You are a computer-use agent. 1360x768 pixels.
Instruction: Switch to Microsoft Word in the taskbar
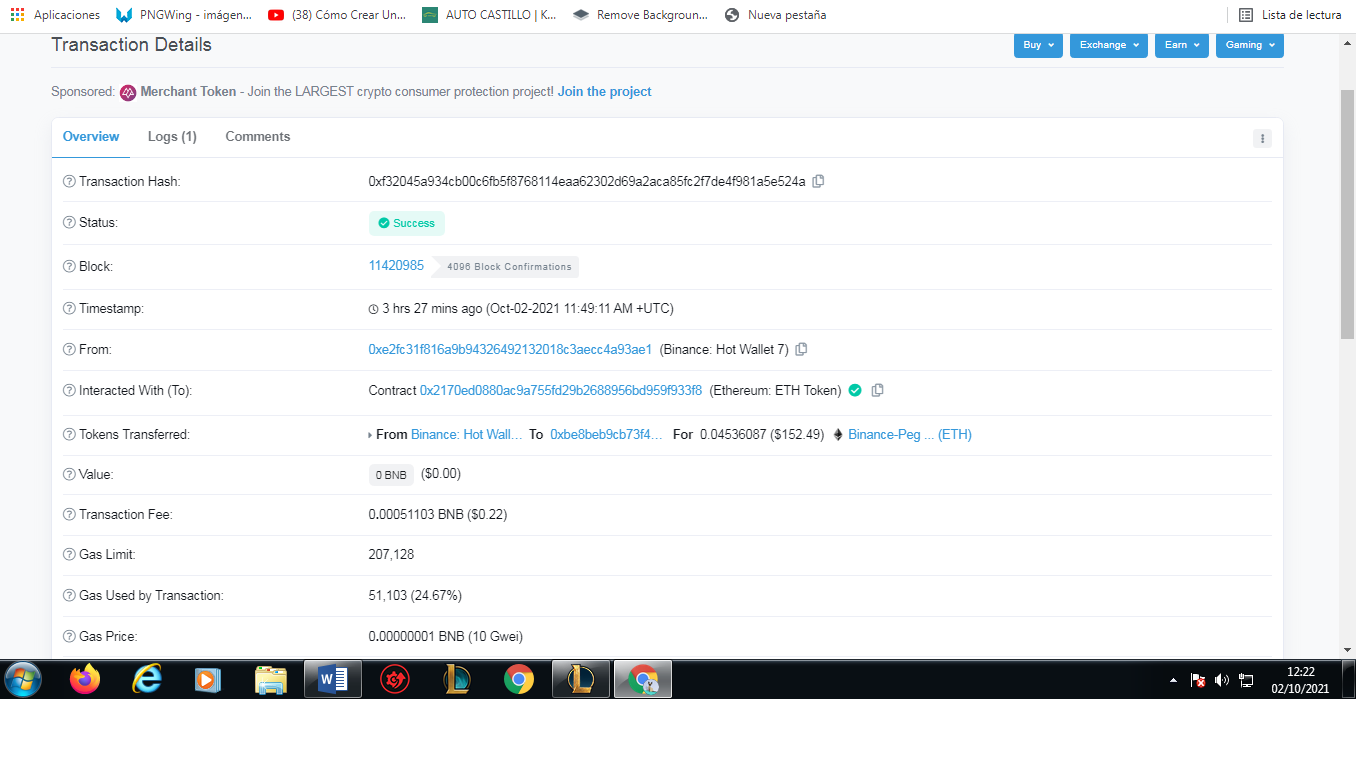(333, 680)
